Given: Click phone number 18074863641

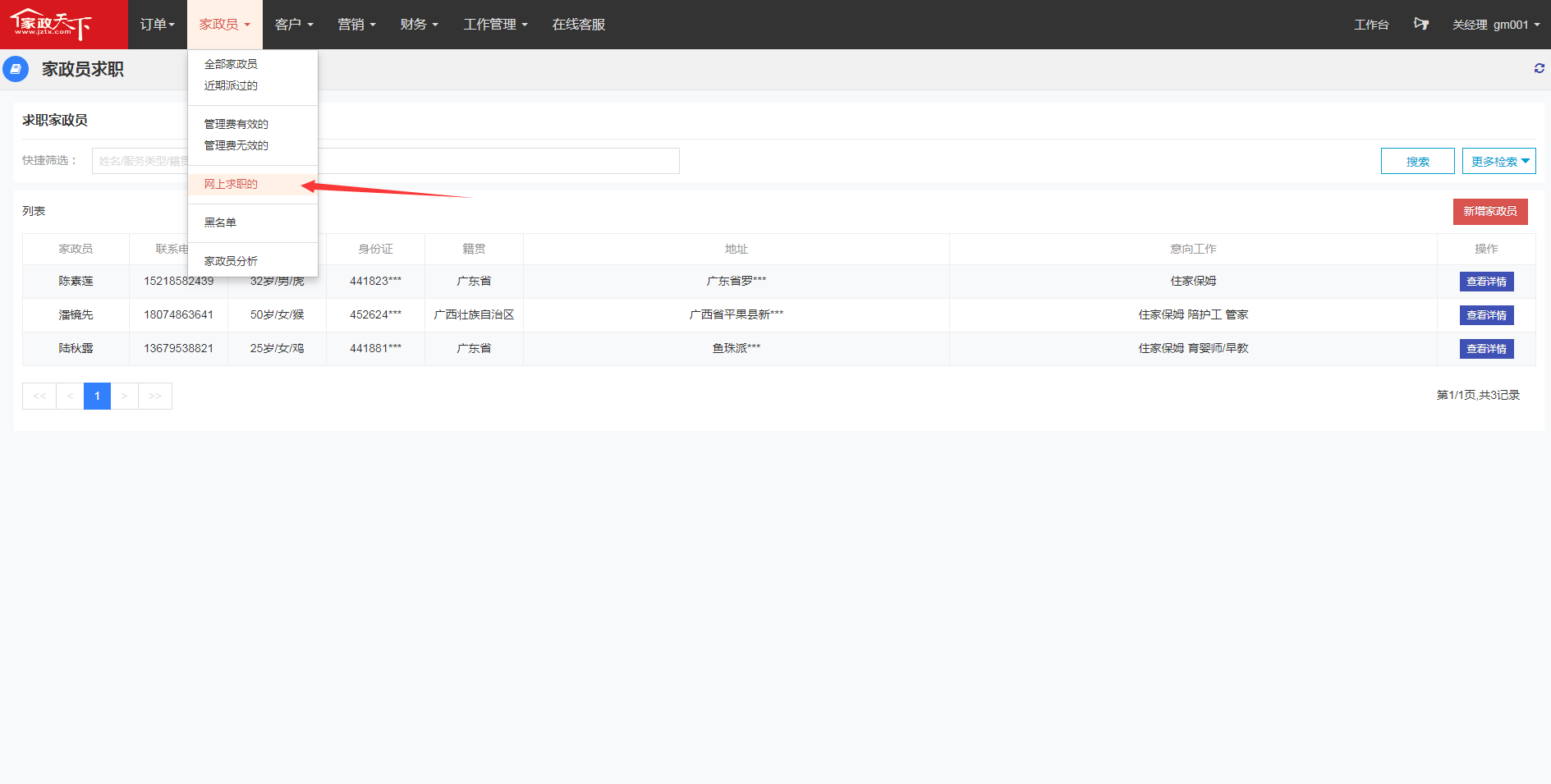Looking at the screenshot, I should (178, 314).
